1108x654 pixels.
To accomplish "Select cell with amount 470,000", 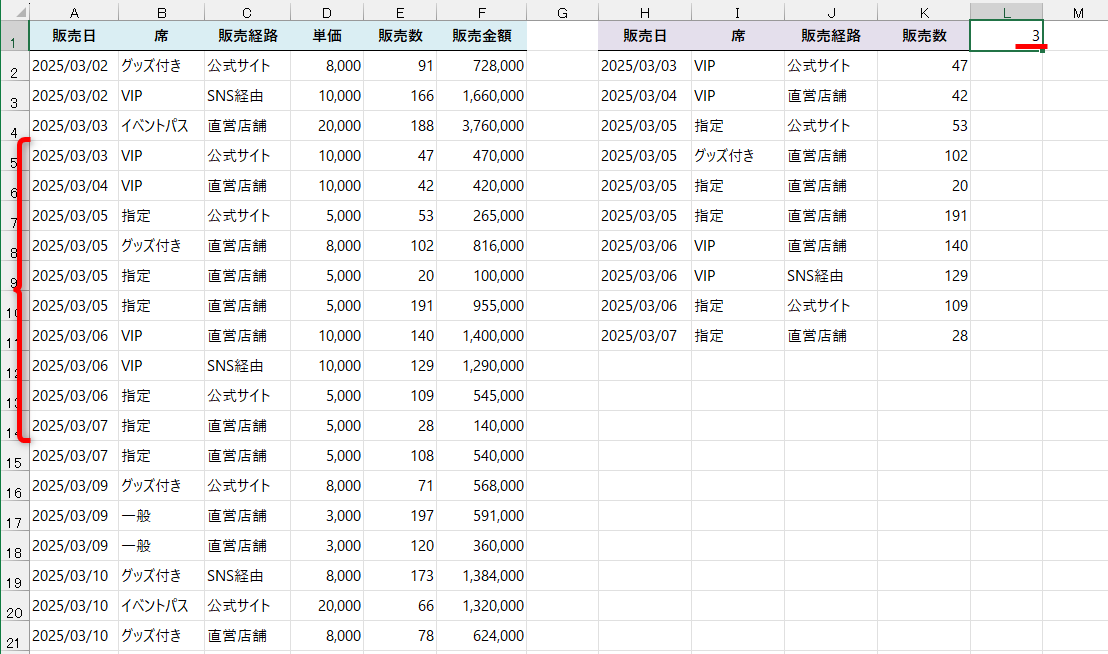I will point(482,156).
